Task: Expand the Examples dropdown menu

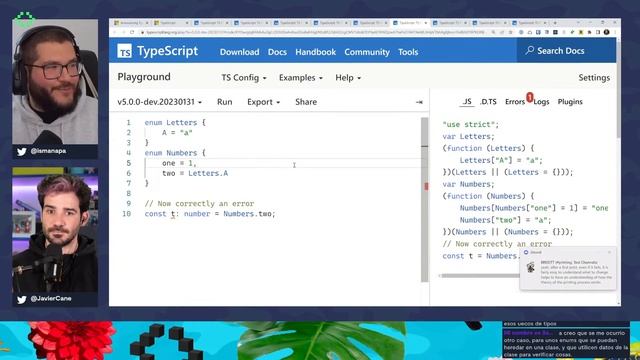Action: coord(301,78)
